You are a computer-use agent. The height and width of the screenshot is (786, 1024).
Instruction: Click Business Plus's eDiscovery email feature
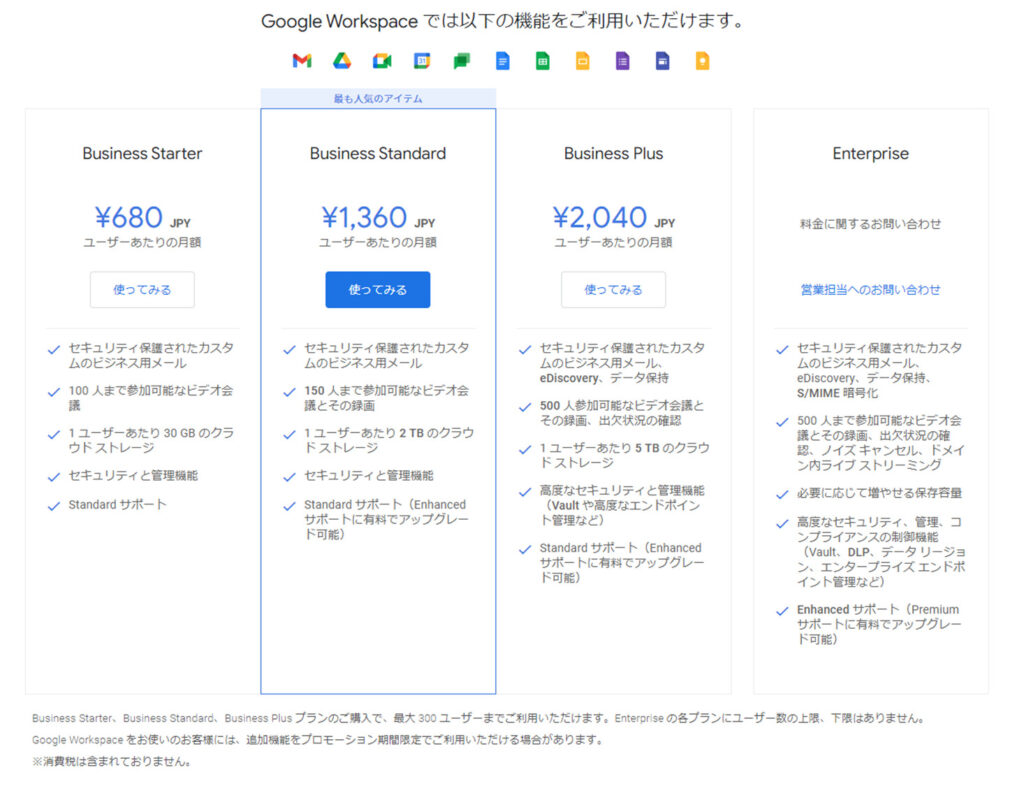click(x=622, y=362)
